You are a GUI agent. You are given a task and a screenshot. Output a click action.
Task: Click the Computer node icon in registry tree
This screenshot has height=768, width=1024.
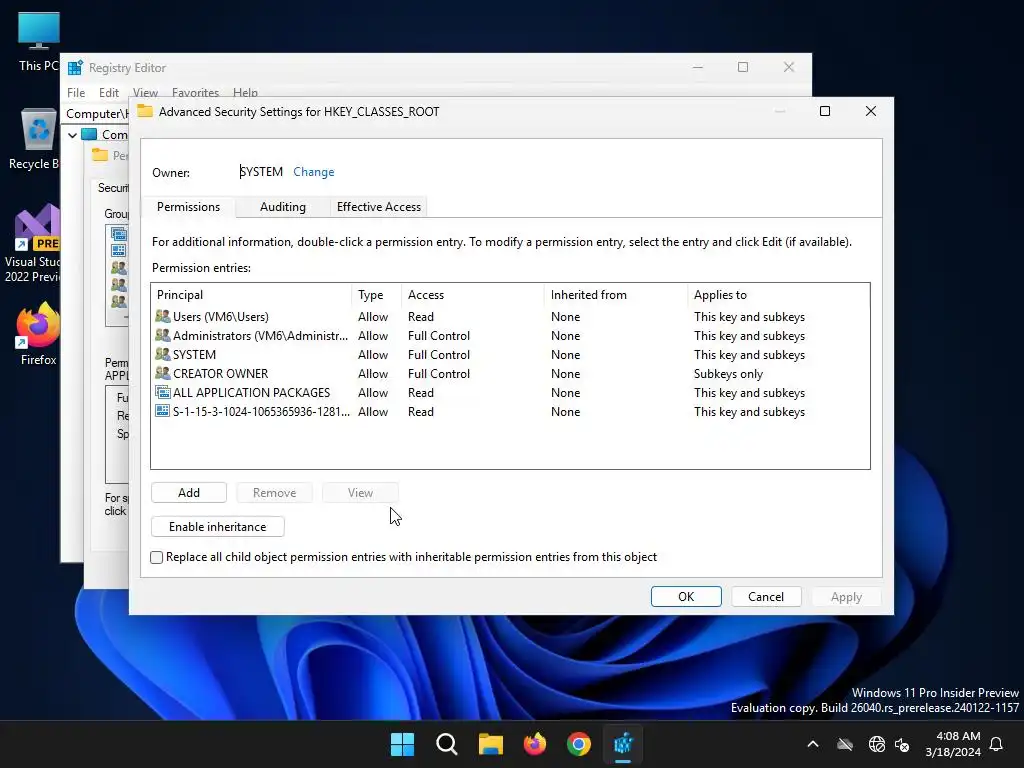[89, 135]
